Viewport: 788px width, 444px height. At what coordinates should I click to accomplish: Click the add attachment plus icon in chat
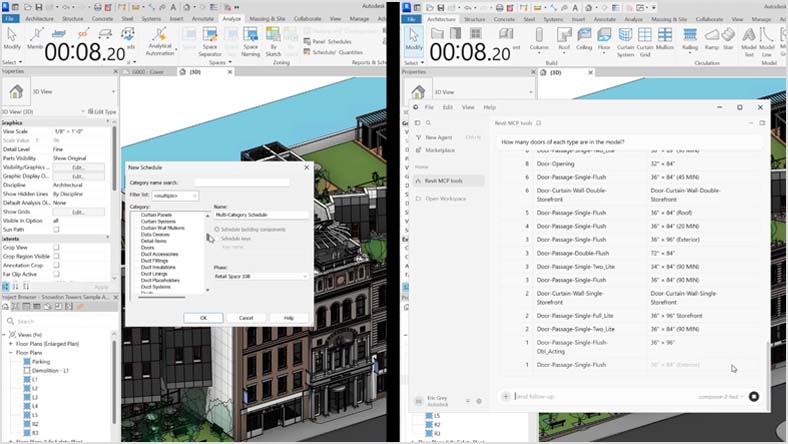[x=506, y=396]
